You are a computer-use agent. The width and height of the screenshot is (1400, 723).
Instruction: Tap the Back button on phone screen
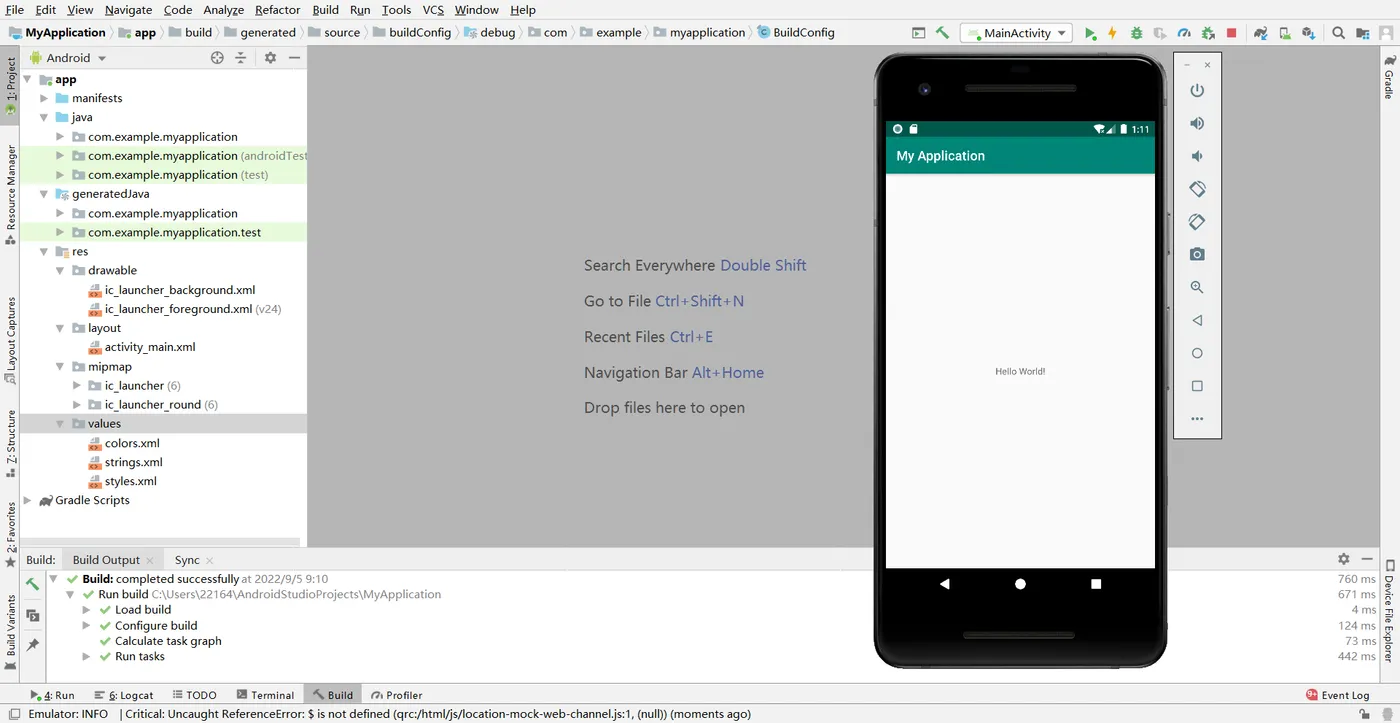(x=944, y=584)
